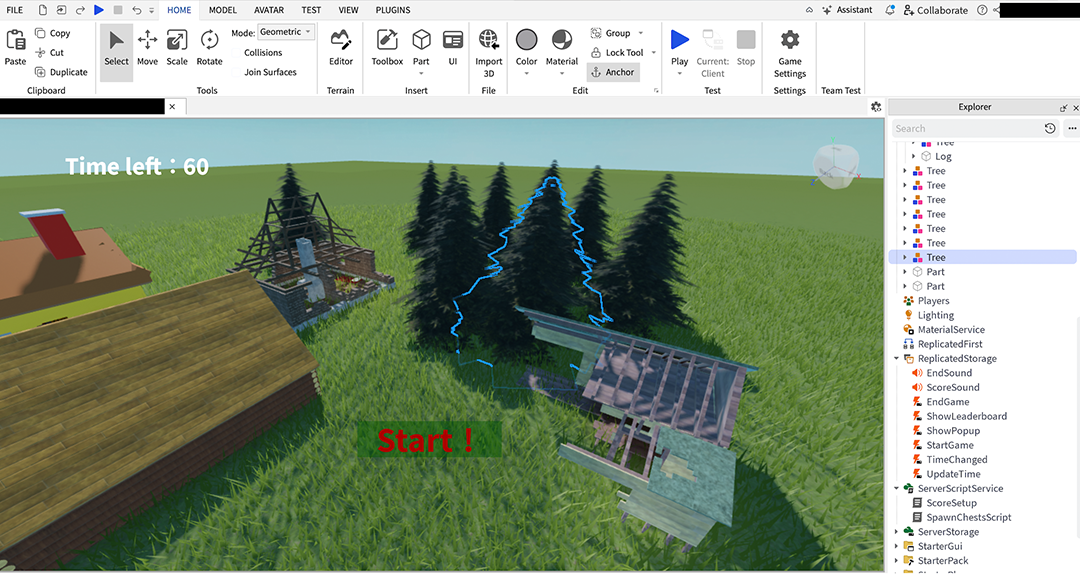Viewport: 1080px width, 580px height.
Task: Select the Move tool
Action: tap(147, 47)
